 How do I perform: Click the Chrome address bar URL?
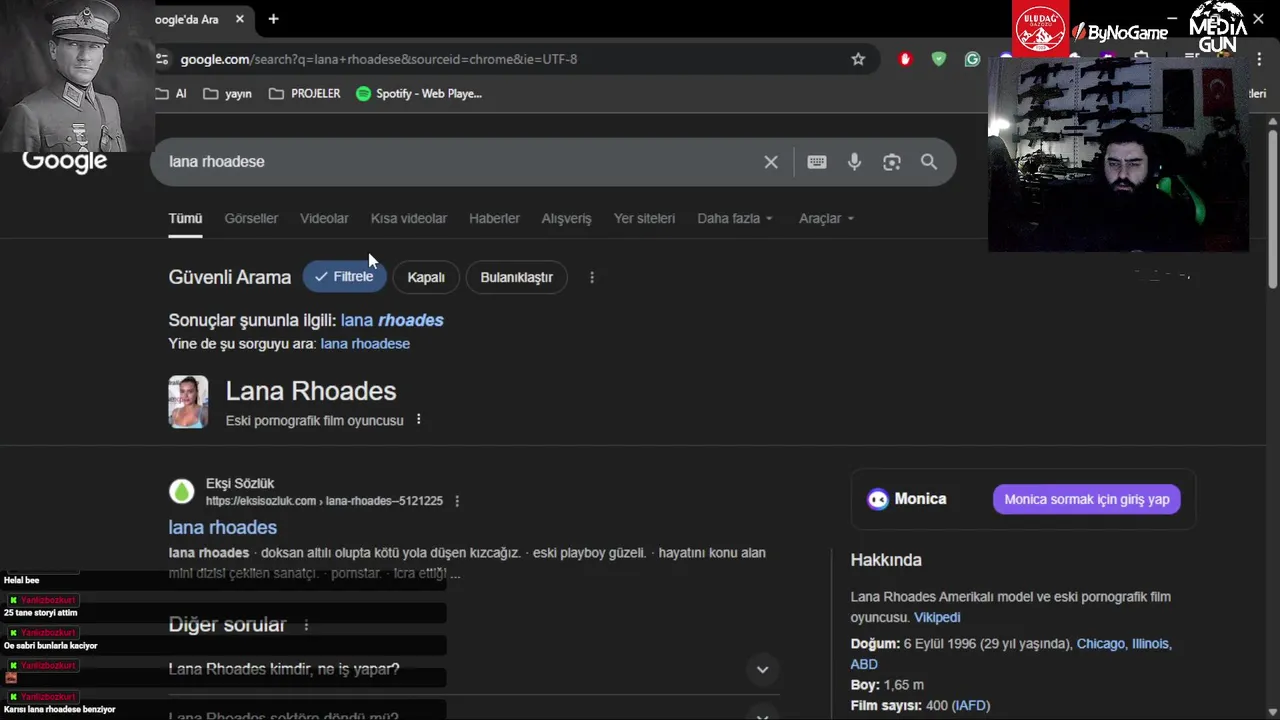click(379, 59)
